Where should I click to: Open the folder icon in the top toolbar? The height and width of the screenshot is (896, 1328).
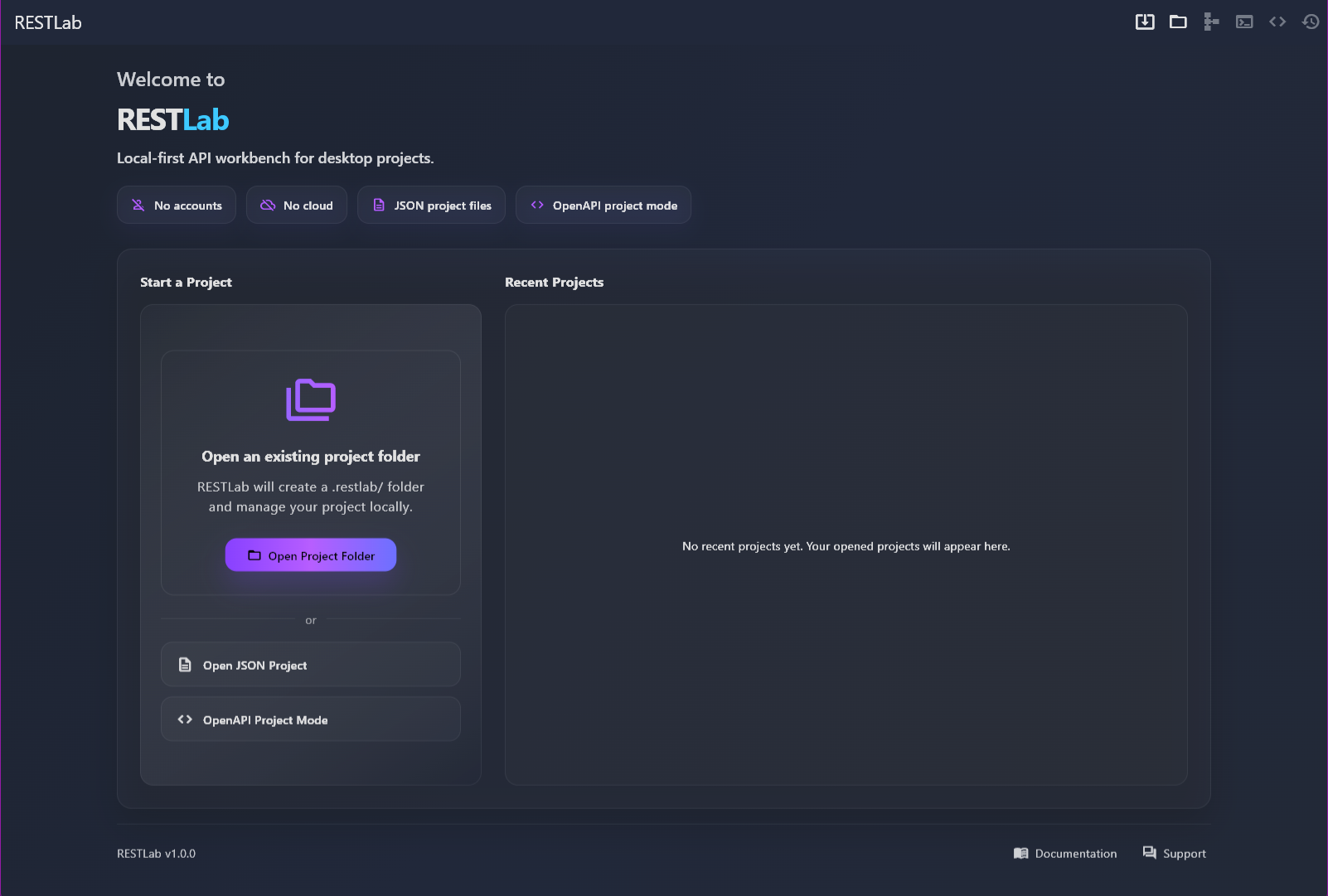click(1178, 22)
